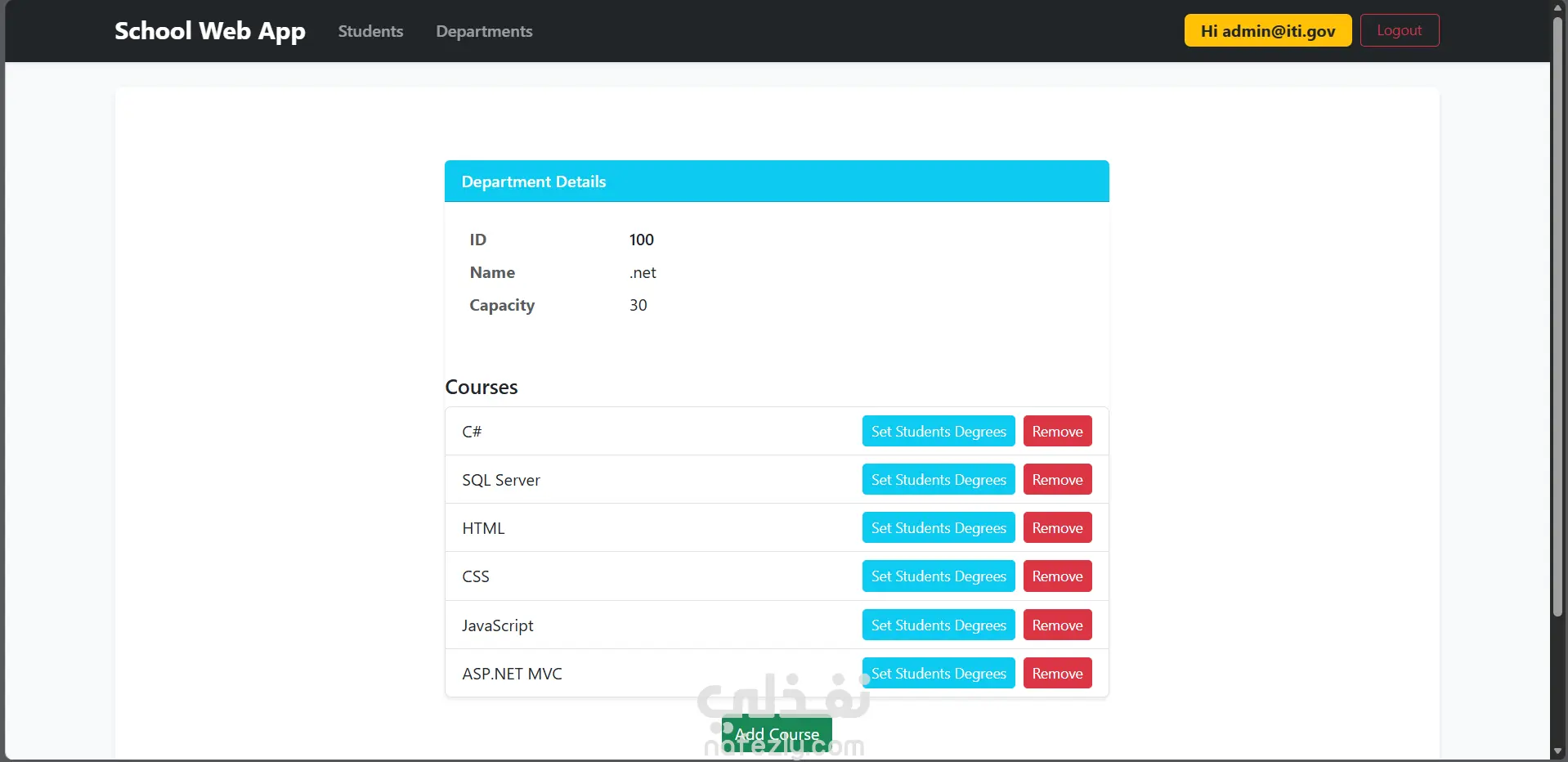Click the Hi admin@iti.gov button
The height and width of the screenshot is (762, 1568).
(1268, 31)
